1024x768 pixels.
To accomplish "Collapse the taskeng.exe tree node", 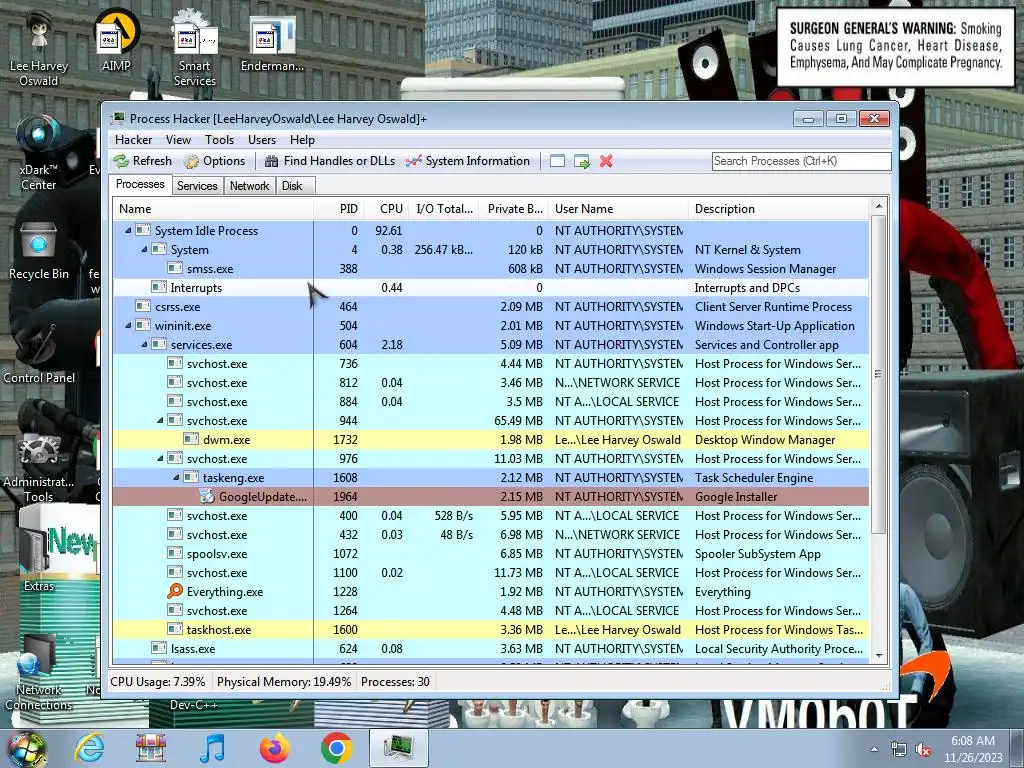I will pos(176,477).
